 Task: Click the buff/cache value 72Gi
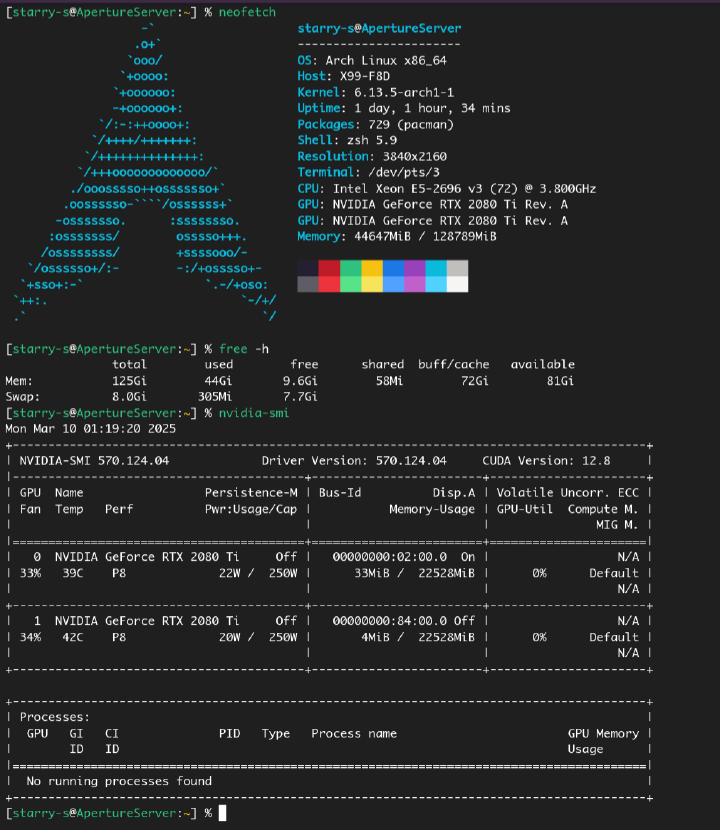point(475,381)
